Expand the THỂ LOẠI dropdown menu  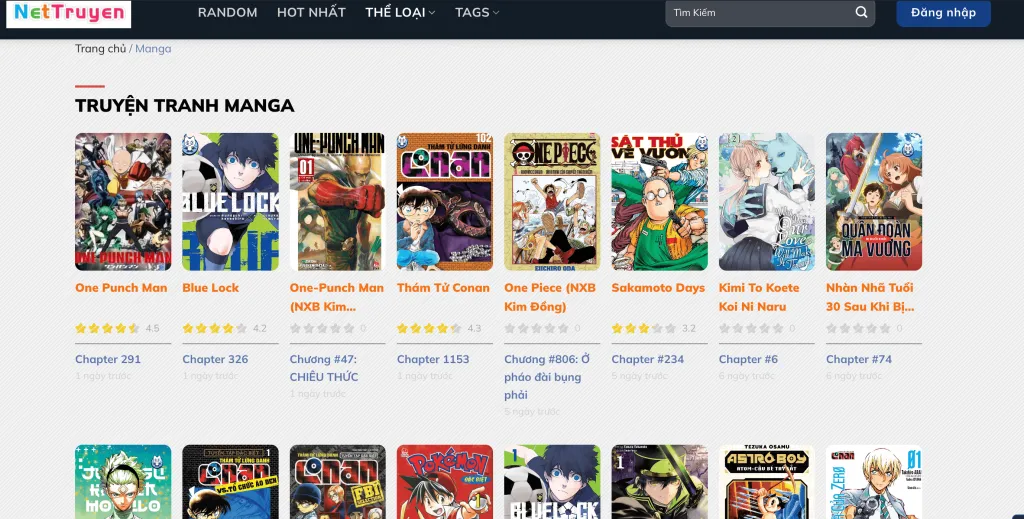400,12
